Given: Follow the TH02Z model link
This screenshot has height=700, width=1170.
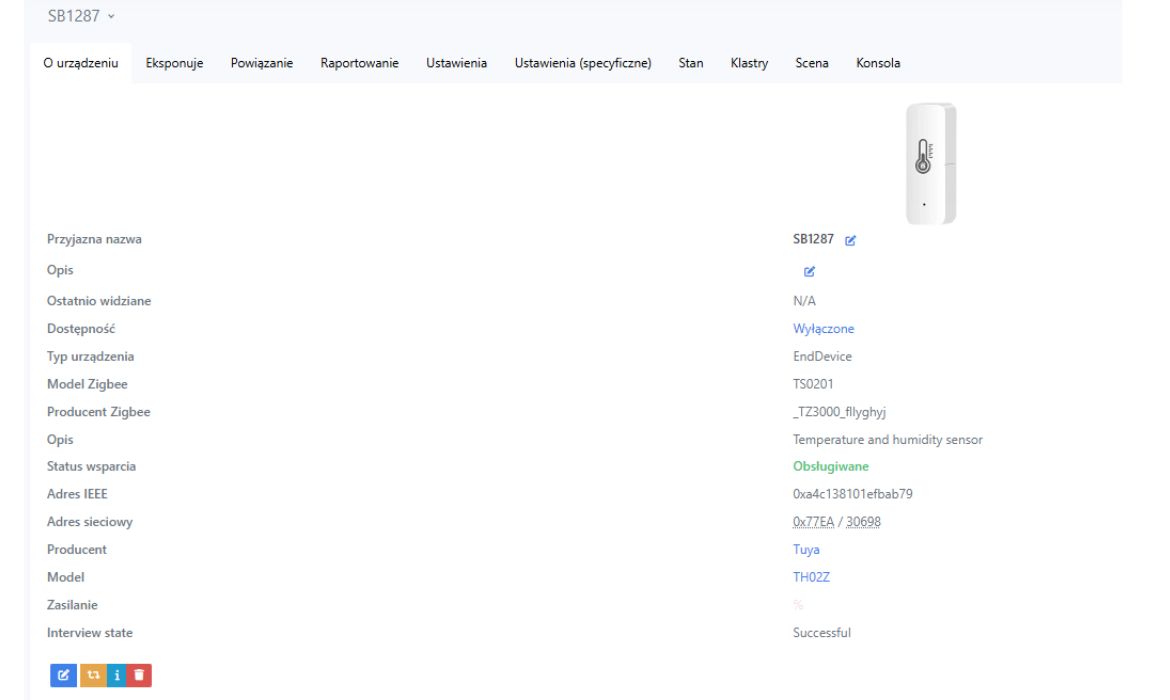Looking at the screenshot, I should pos(811,577).
